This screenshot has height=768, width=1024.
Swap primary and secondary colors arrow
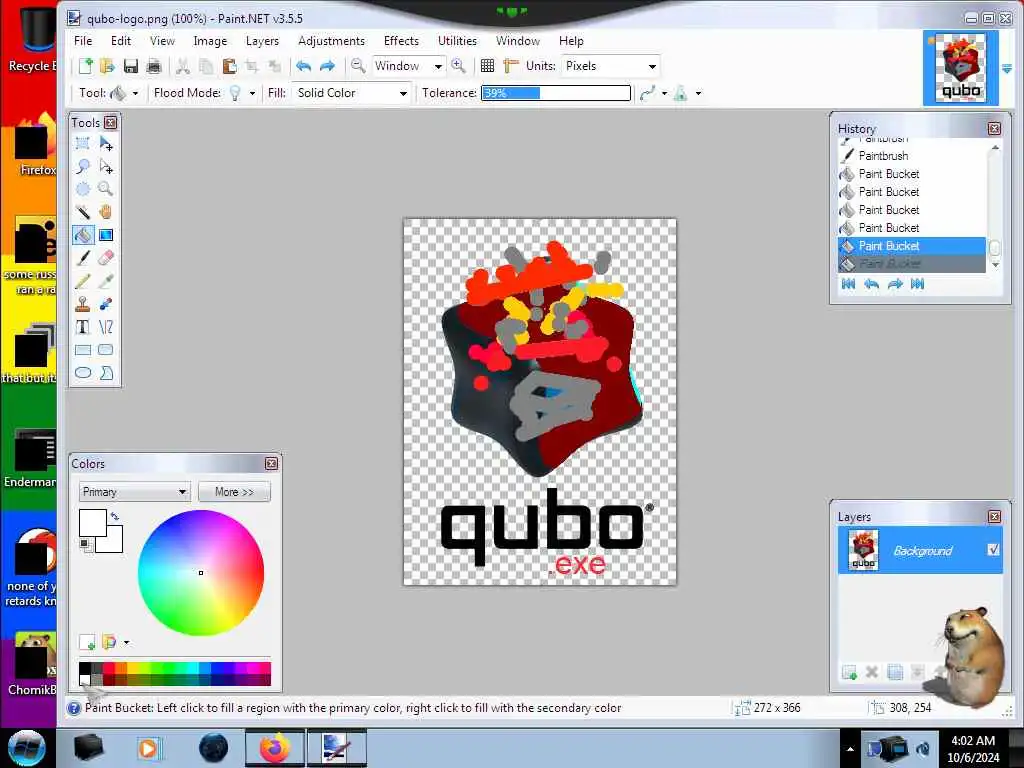115,517
